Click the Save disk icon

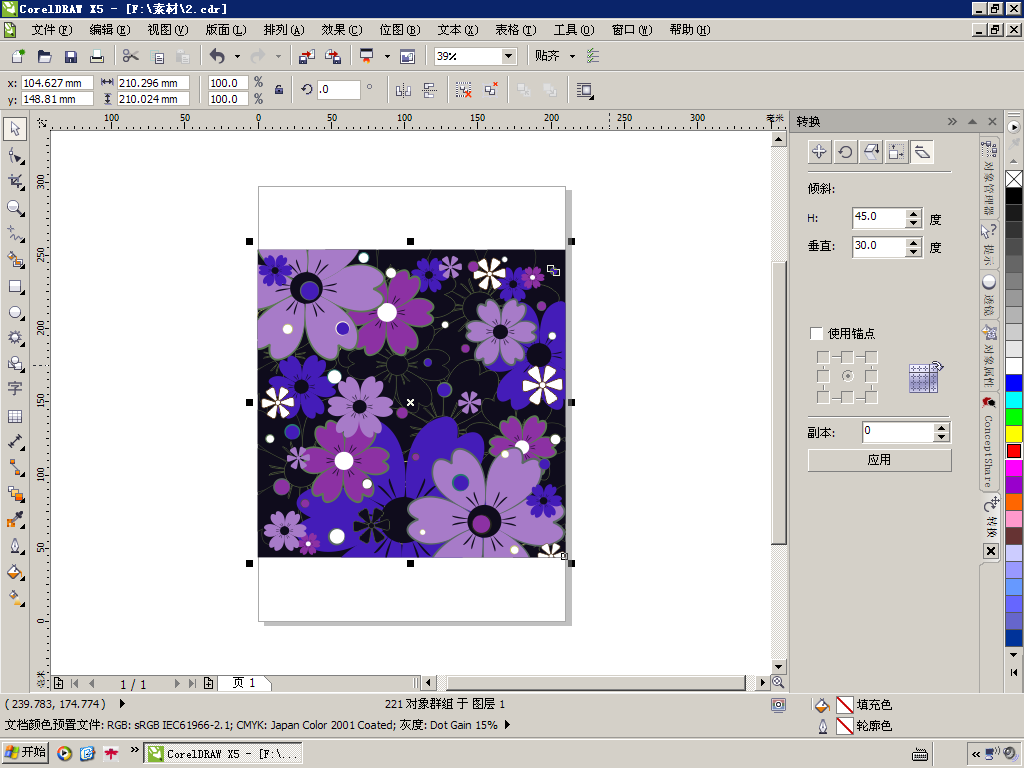coord(71,57)
